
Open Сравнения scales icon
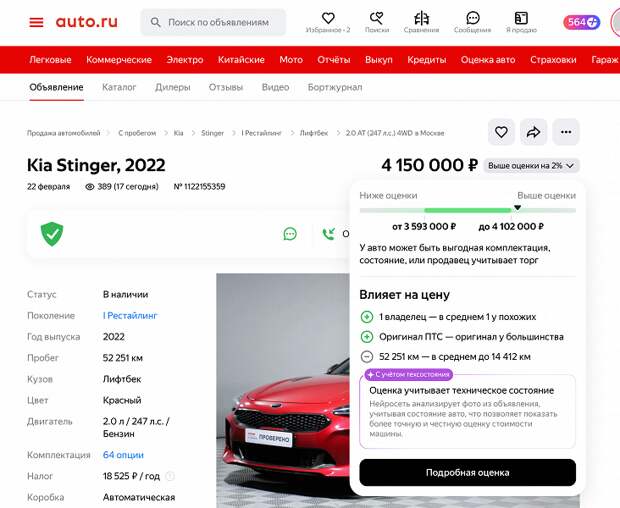point(422,18)
